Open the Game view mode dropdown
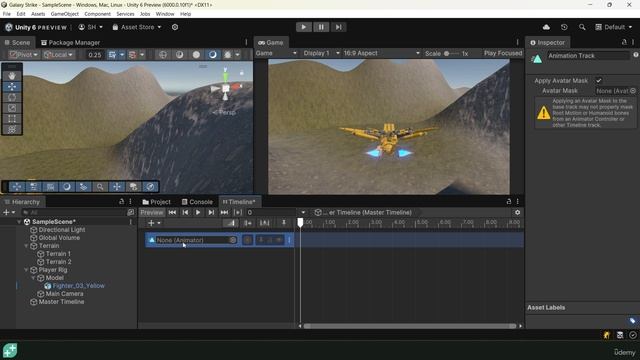 276,53
